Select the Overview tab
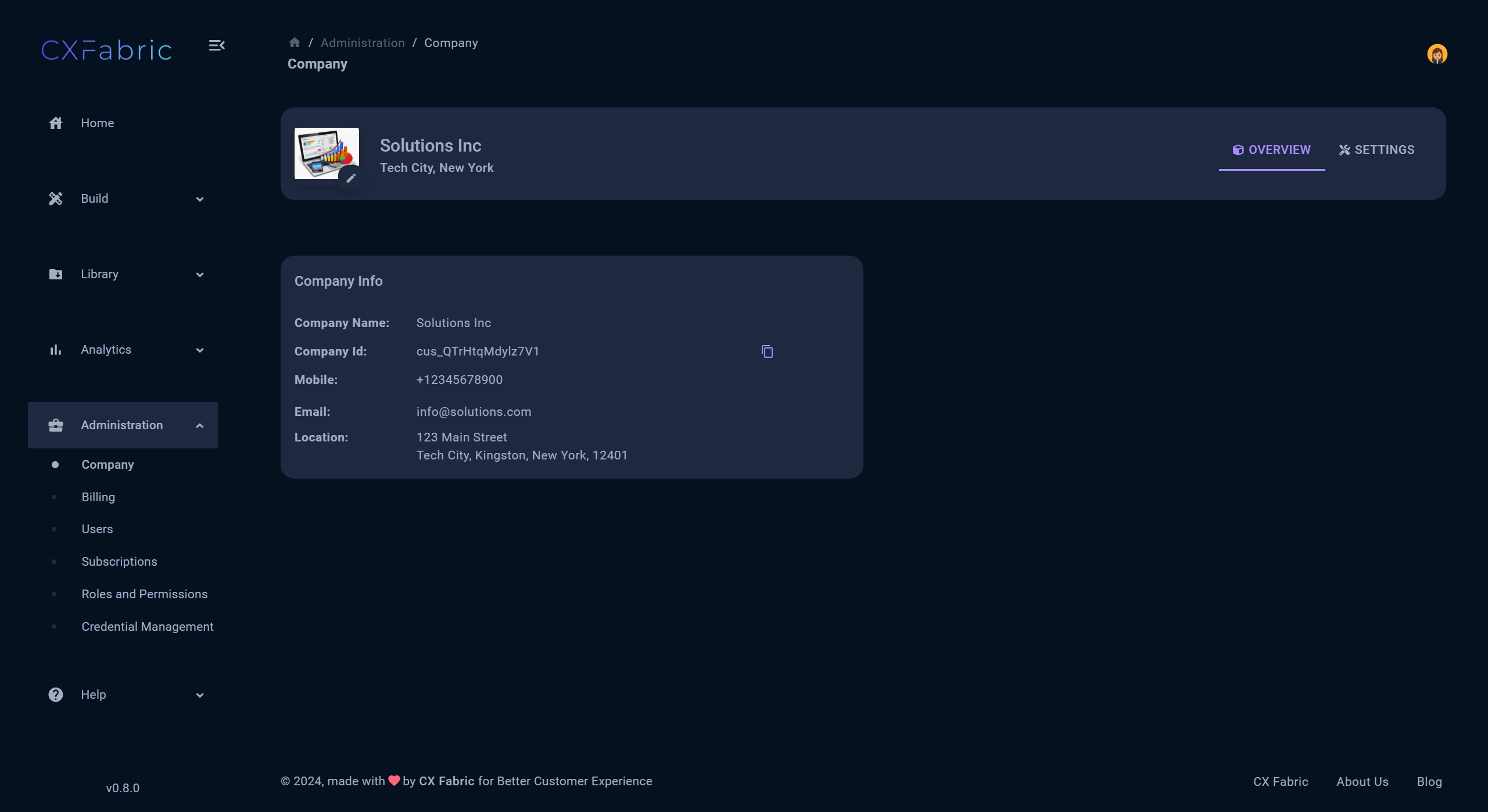Image resolution: width=1488 pixels, height=812 pixels. [1271, 150]
